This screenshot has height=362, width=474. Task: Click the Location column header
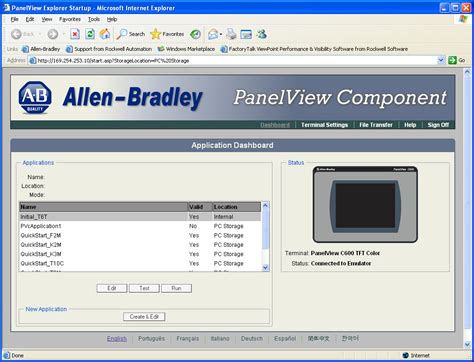pos(237,207)
